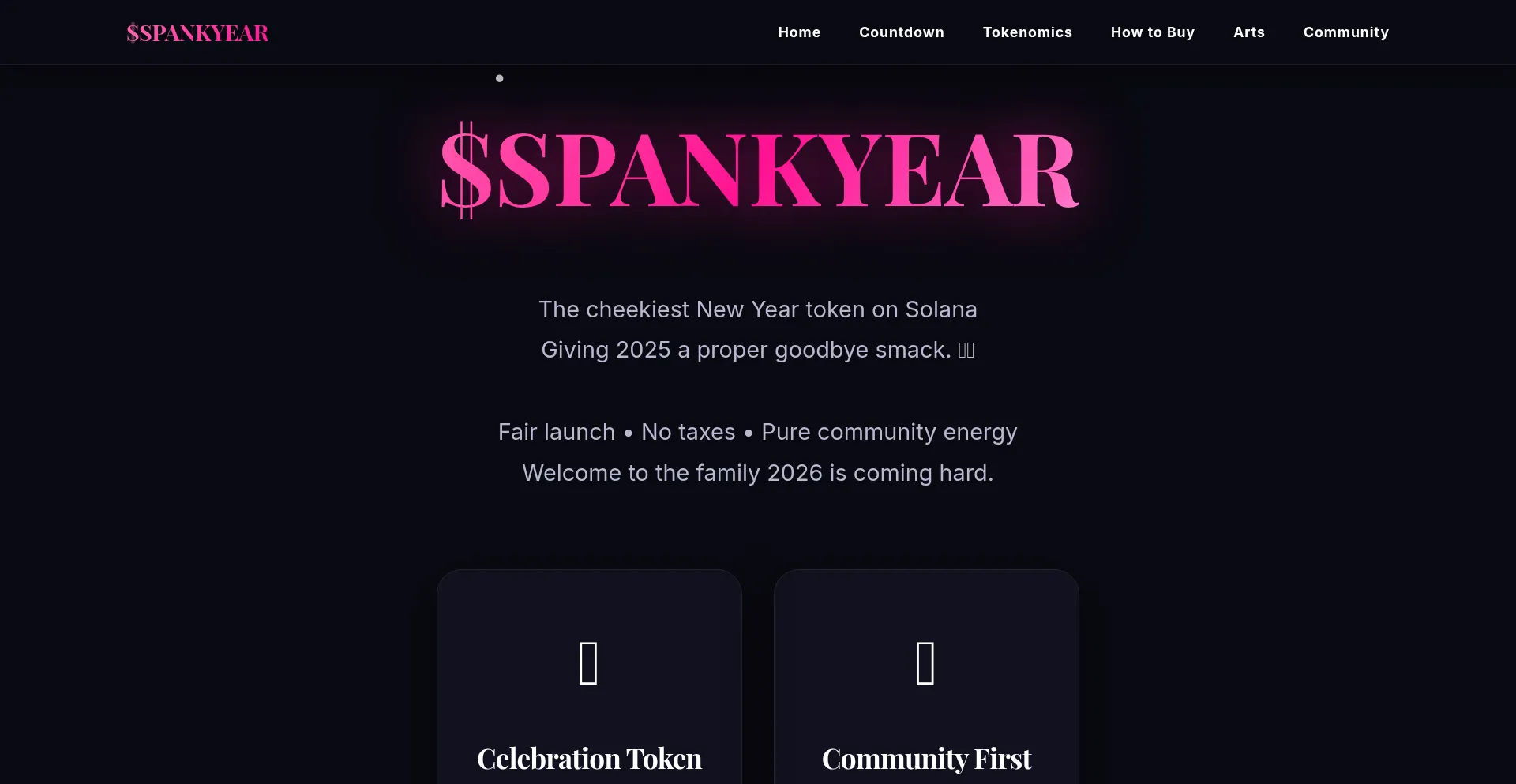Click the Celebration Token card icon

[589, 663]
